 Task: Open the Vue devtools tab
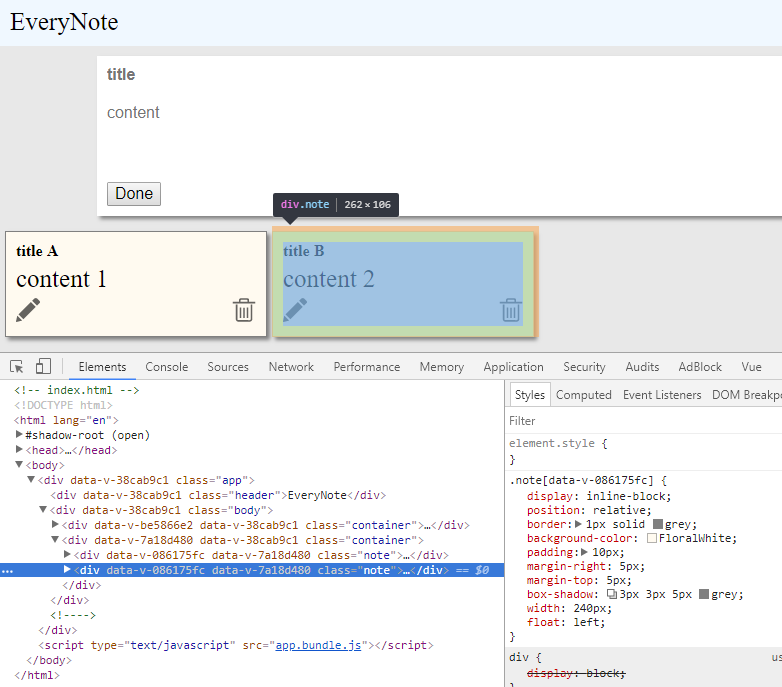point(751,367)
